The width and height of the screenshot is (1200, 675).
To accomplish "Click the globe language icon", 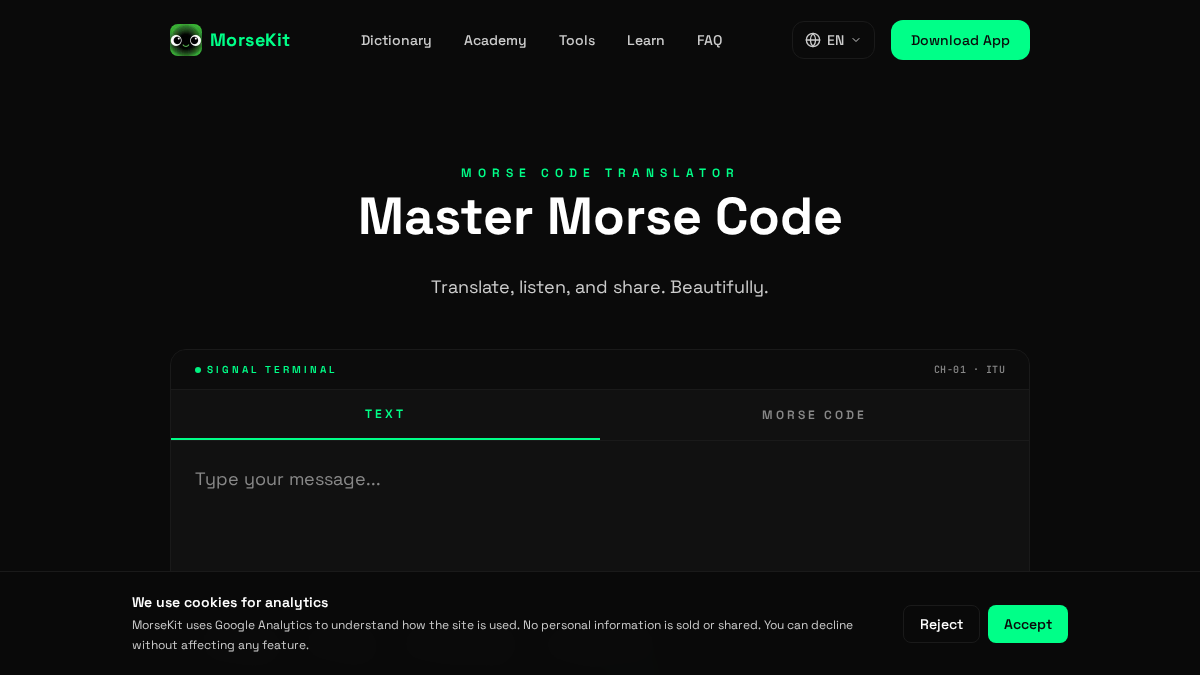I will point(813,40).
